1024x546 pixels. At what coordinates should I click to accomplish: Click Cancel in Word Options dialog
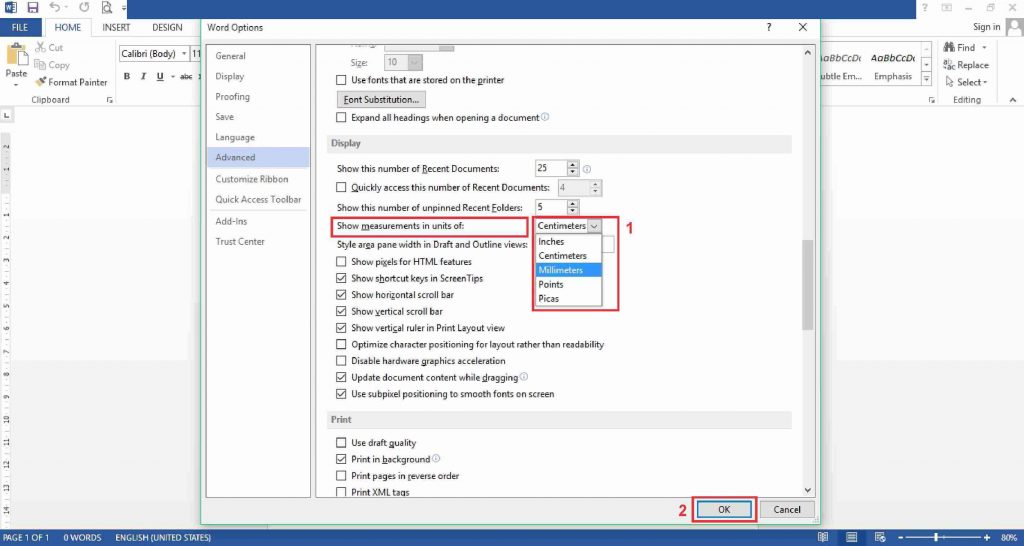click(787, 510)
